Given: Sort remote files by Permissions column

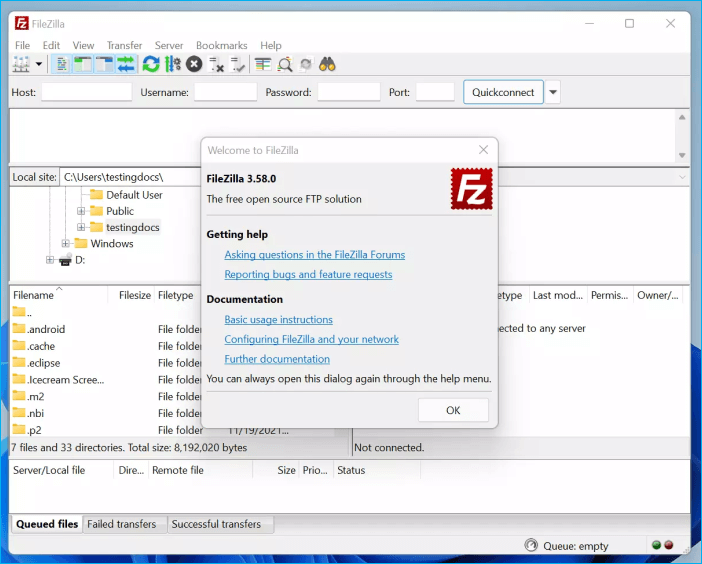Looking at the screenshot, I should (x=610, y=295).
